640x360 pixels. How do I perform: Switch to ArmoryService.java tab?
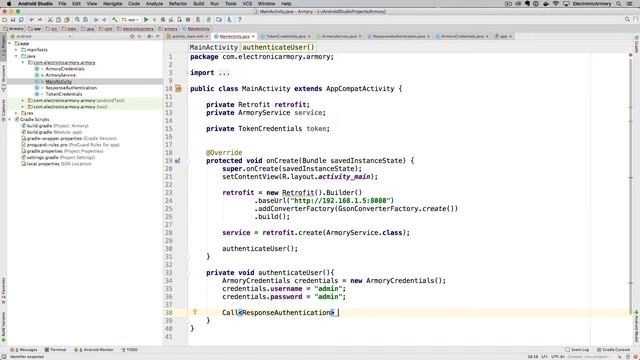[x=339, y=36]
